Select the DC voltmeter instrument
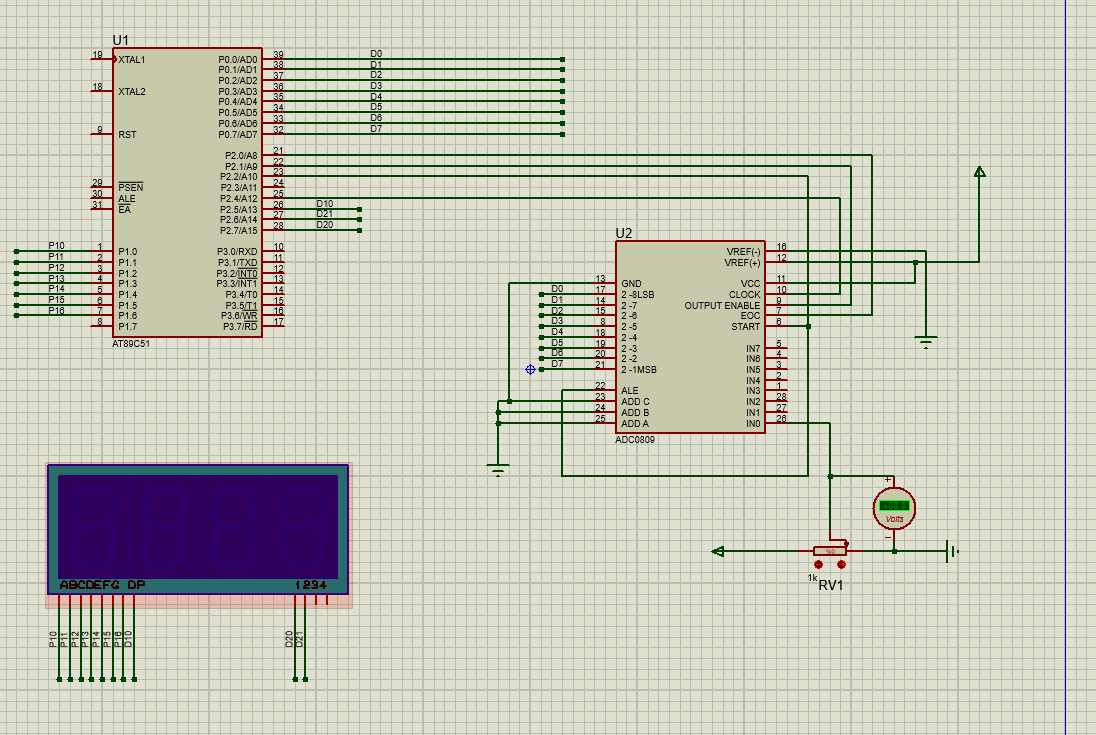The image size is (1096, 735). 894,508
